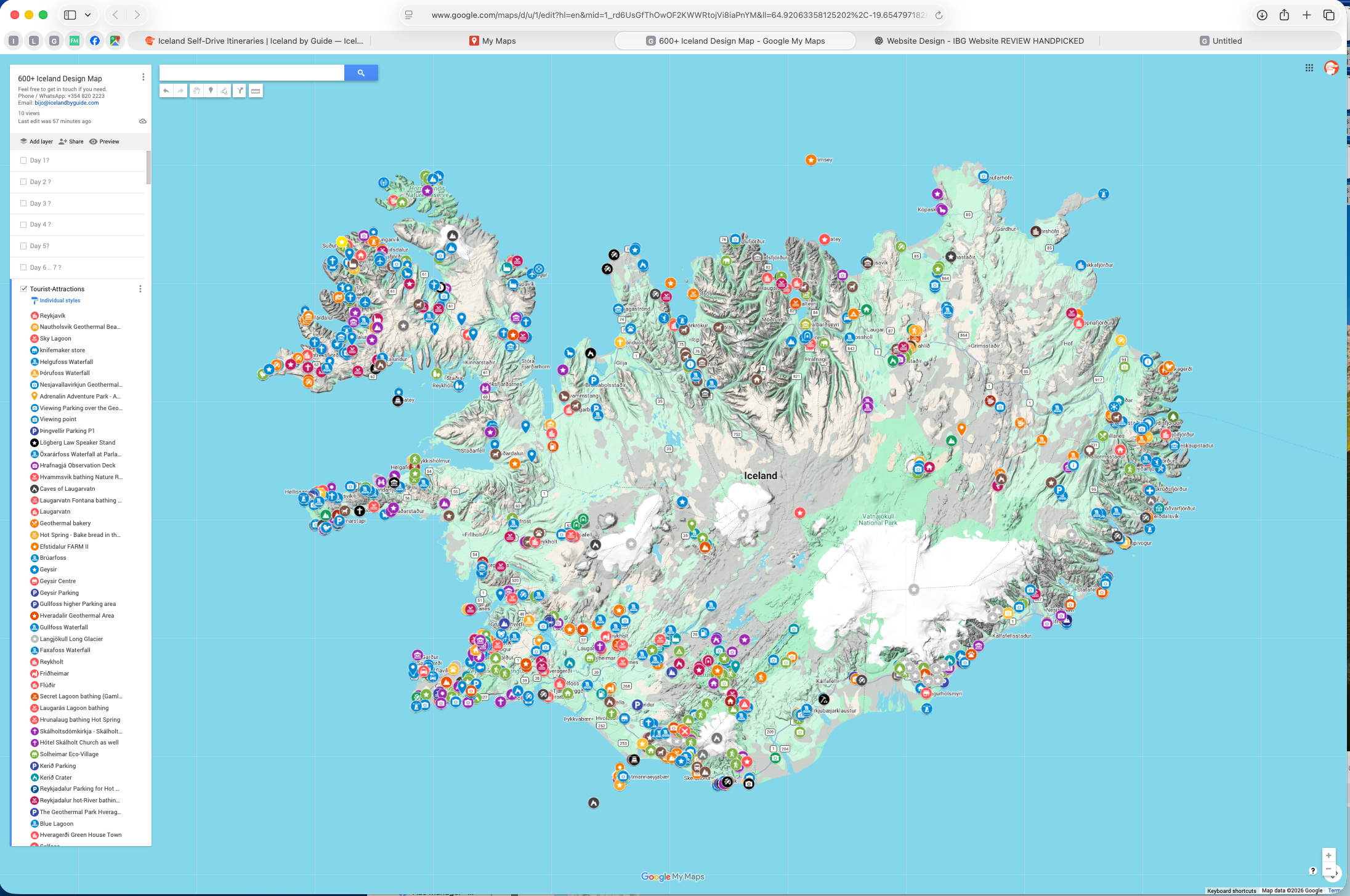Select Reykjavik in the layer list
The width and height of the screenshot is (1350, 896).
[x=52, y=315]
